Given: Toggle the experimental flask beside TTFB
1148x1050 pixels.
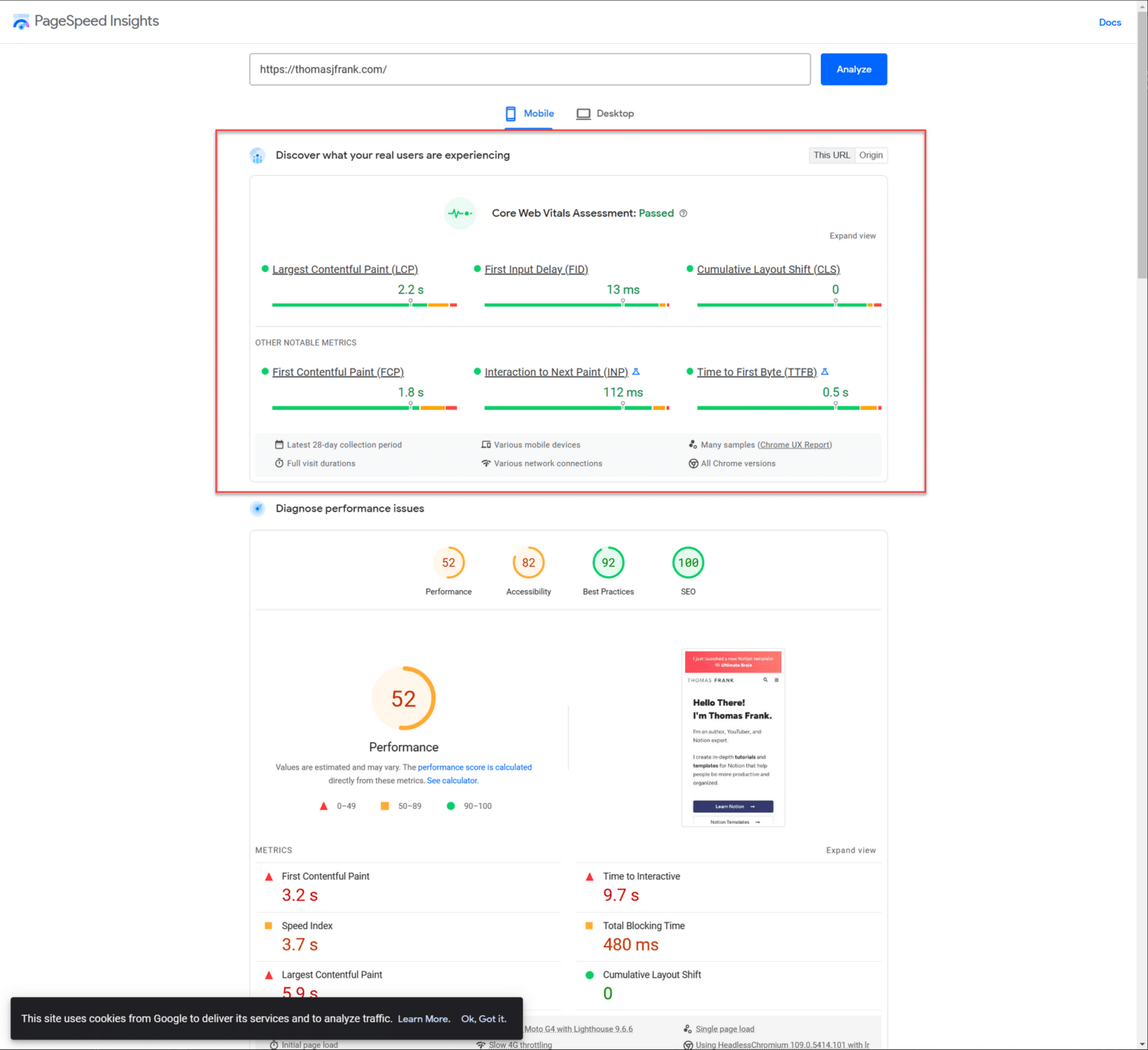Looking at the screenshot, I should point(825,372).
